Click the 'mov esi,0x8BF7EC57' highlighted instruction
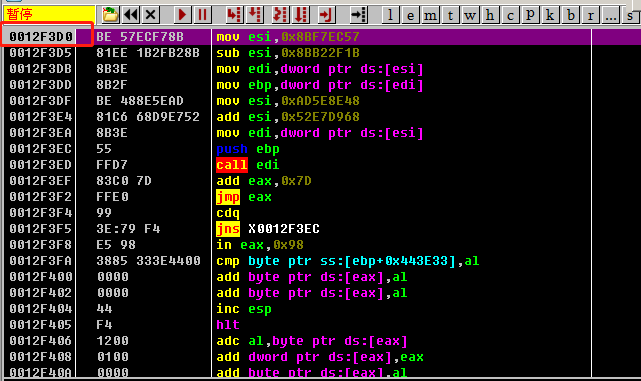Image resolution: width=641 pixels, height=381 pixels. pos(288,37)
